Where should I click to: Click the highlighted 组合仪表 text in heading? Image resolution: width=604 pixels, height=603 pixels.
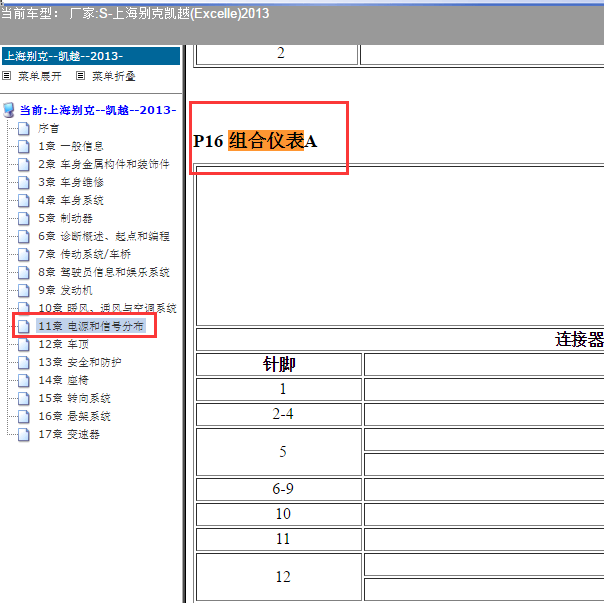tap(266, 141)
